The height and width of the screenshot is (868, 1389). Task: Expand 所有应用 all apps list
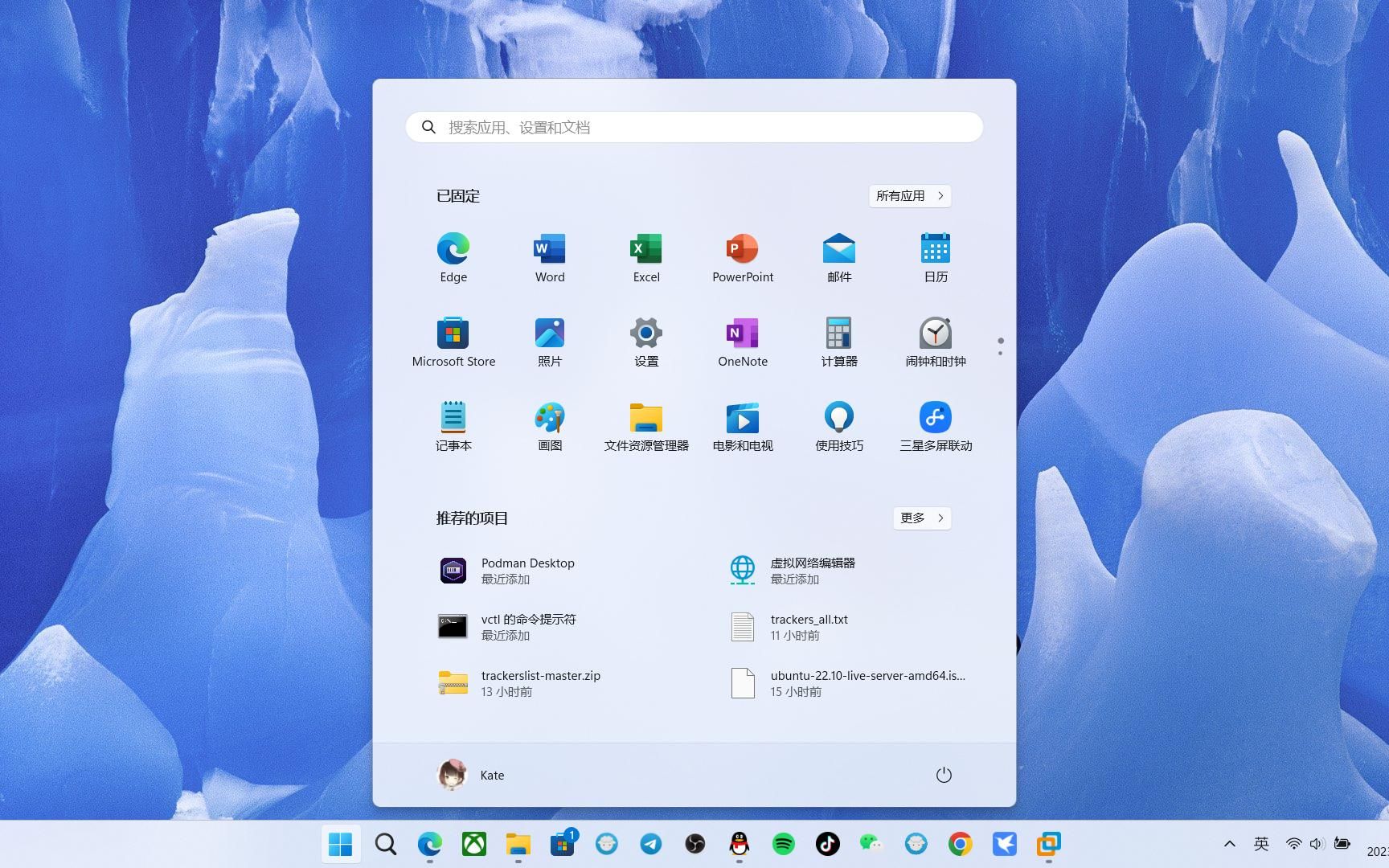click(910, 196)
